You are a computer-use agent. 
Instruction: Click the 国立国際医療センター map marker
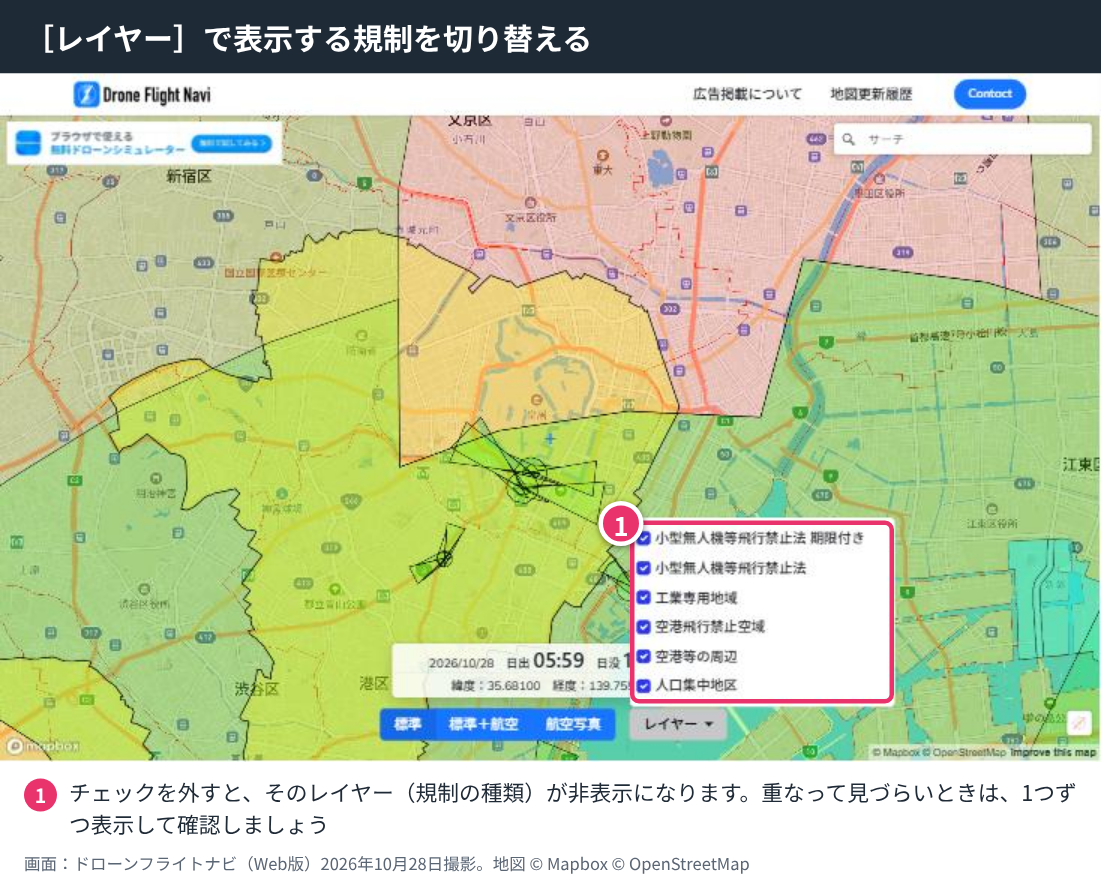[277, 258]
